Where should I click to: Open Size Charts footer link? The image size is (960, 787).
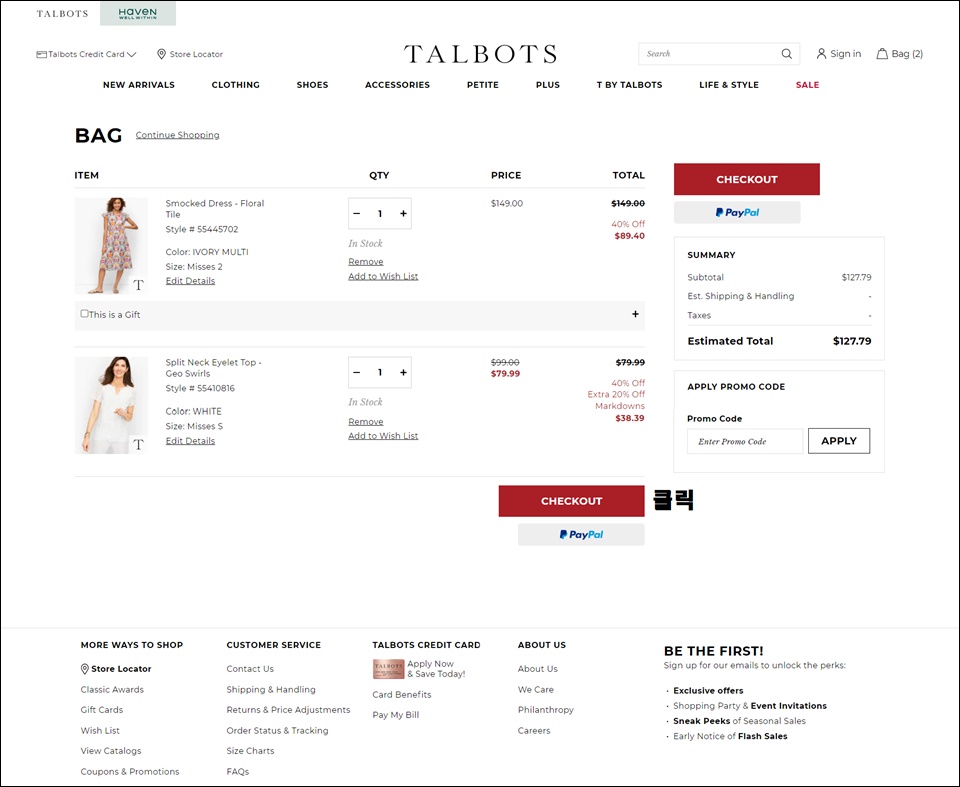pyautogui.click(x=250, y=751)
